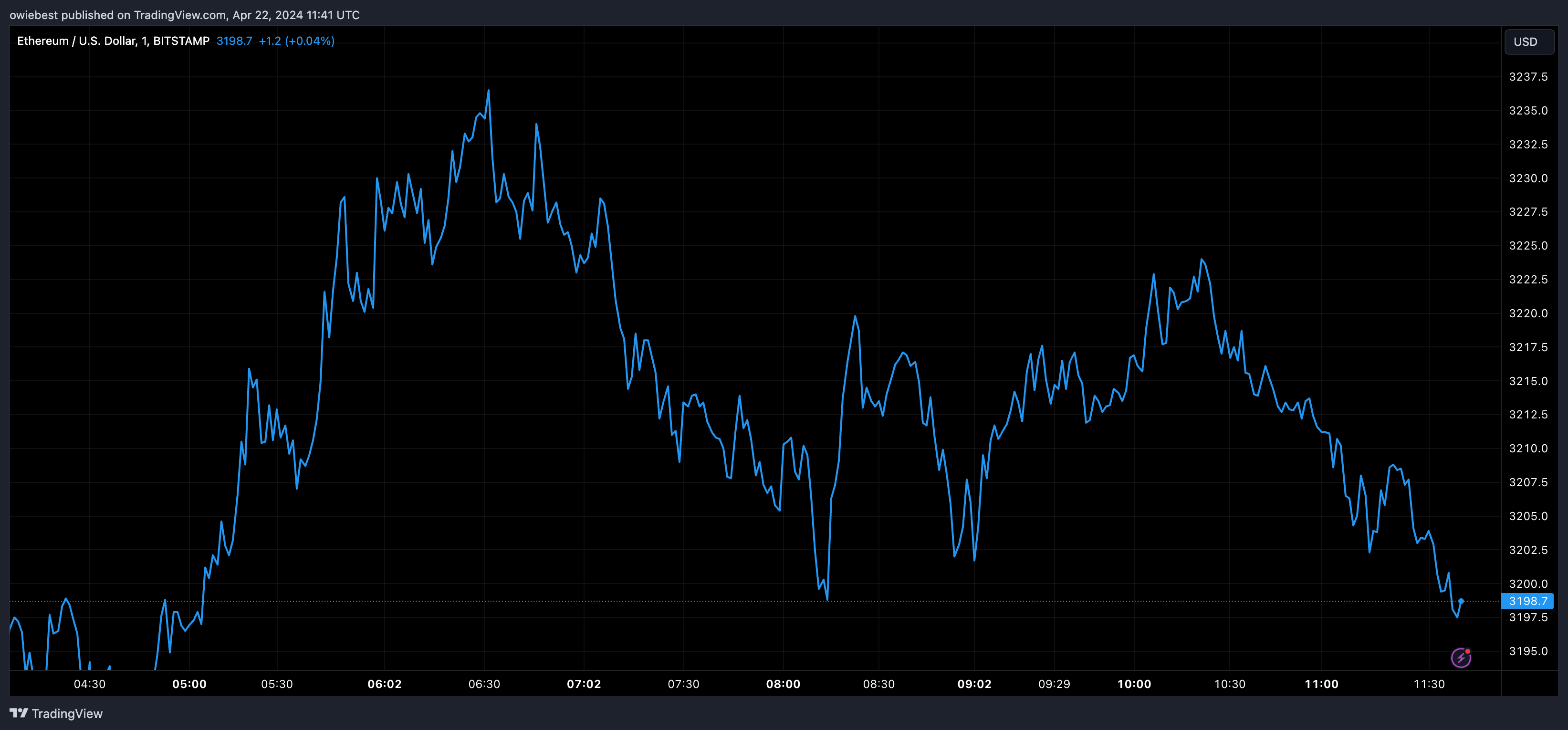Viewport: 1568px width, 730px height.
Task: Click the 3217.5 price axis label
Action: click(1528, 347)
